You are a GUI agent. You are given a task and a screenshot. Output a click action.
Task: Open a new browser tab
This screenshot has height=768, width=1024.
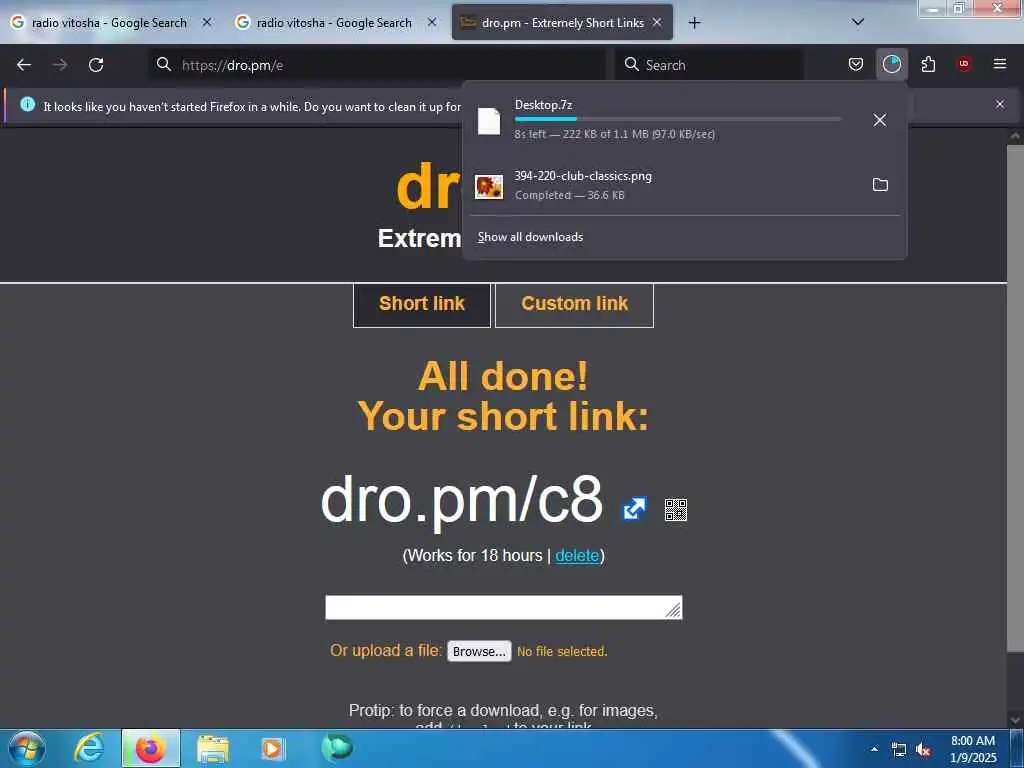point(694,23)
